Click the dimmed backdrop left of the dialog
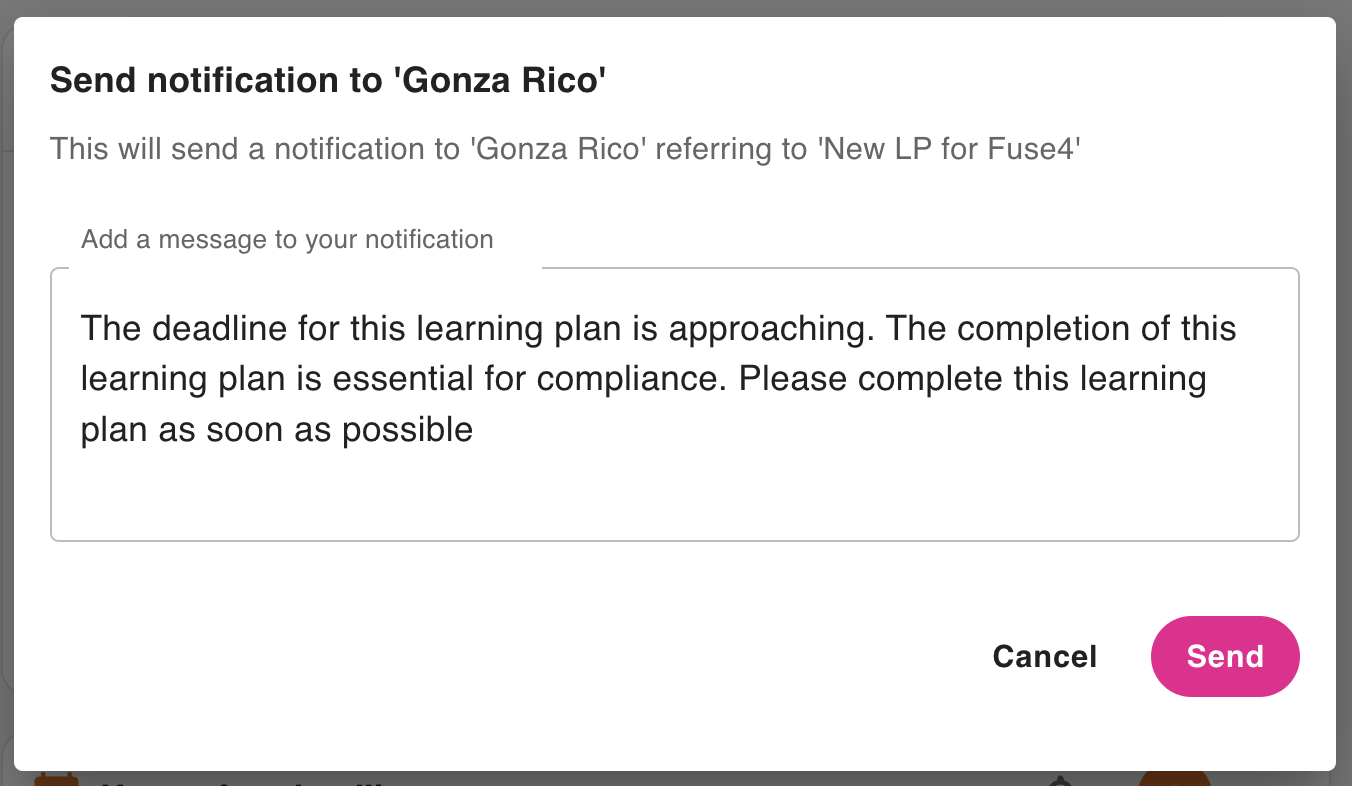This screenshot has height=786, width=1352. point(6,400)
